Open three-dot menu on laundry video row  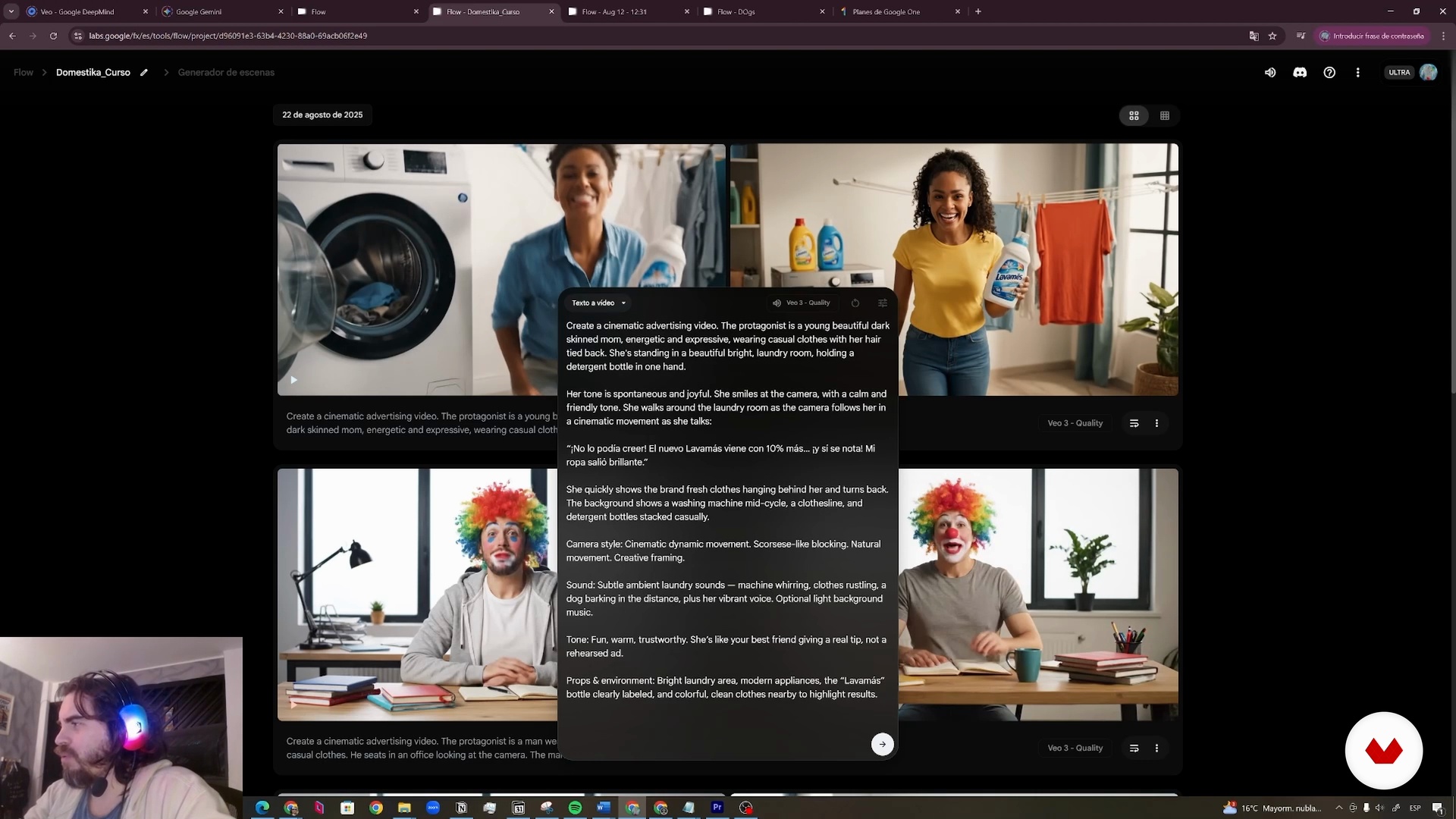coord(1156,423)
